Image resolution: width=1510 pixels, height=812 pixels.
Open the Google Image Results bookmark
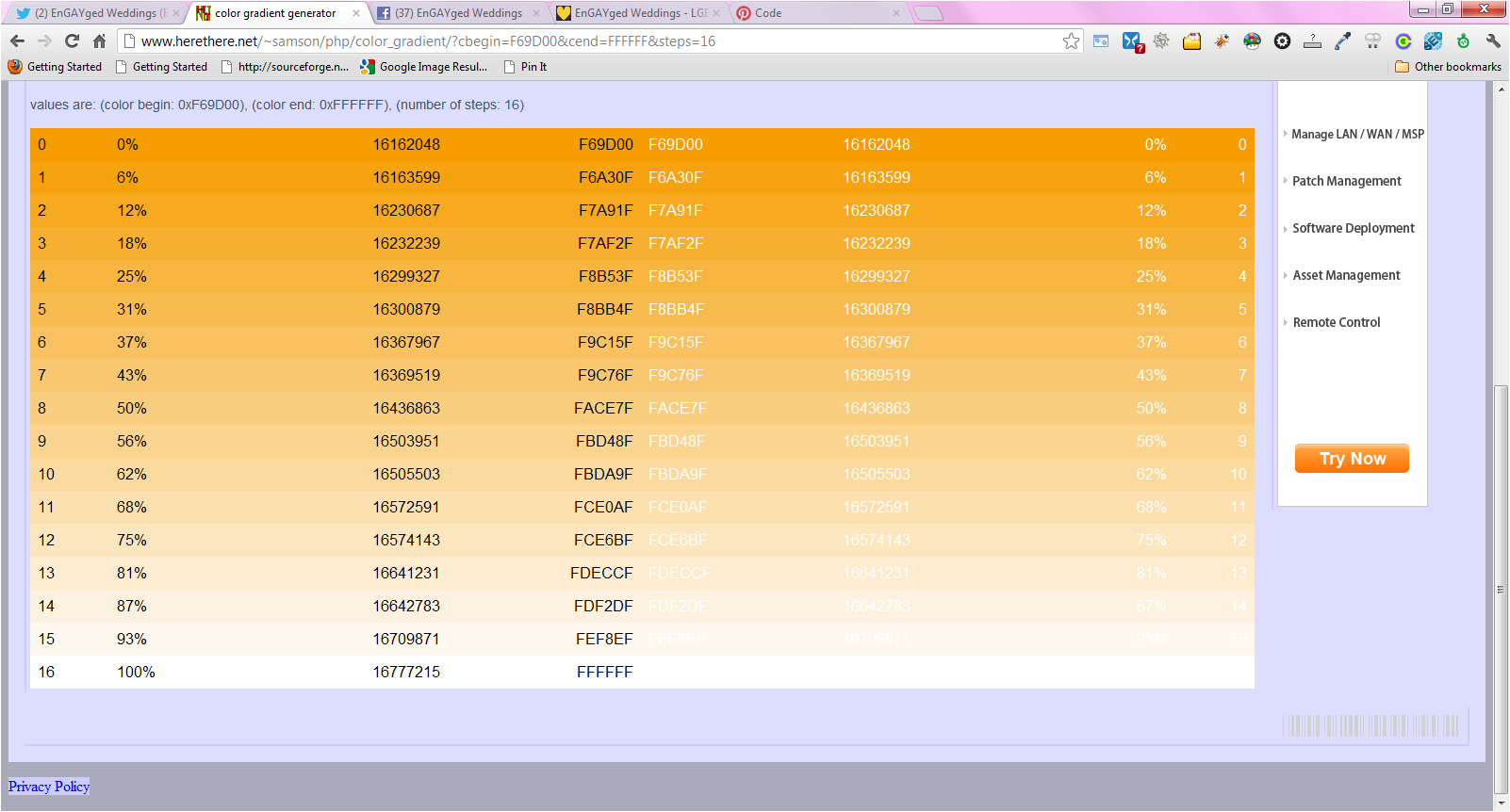[424, 67]
